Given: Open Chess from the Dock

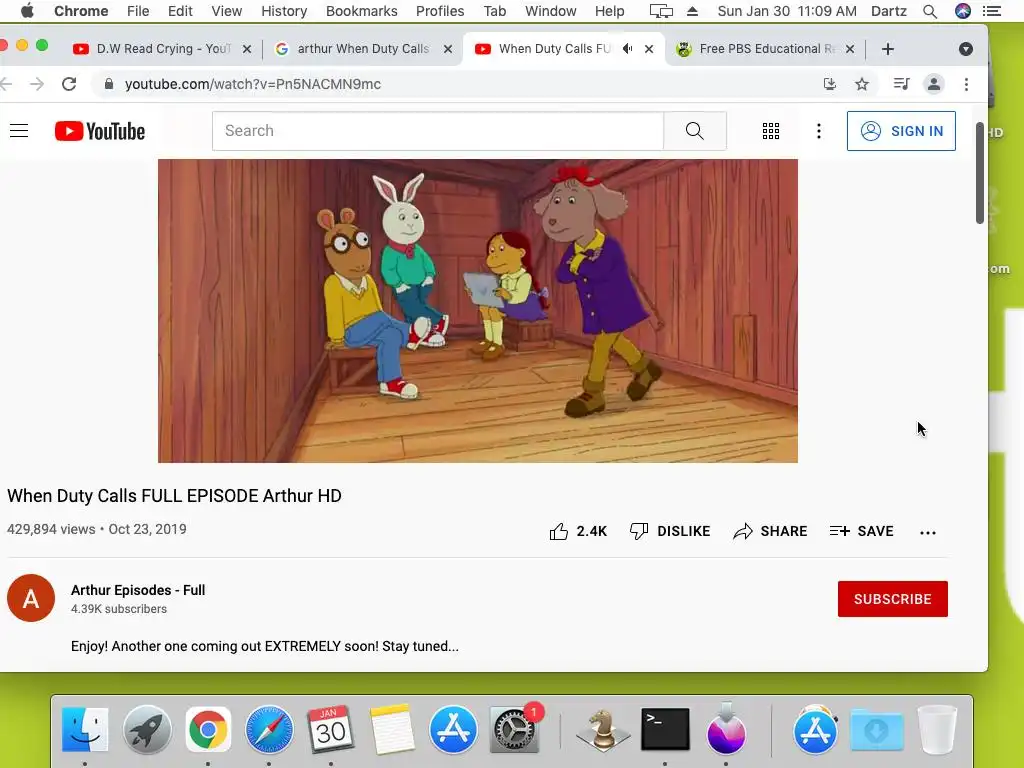Looking at the screenshot, I should point(602,729).
